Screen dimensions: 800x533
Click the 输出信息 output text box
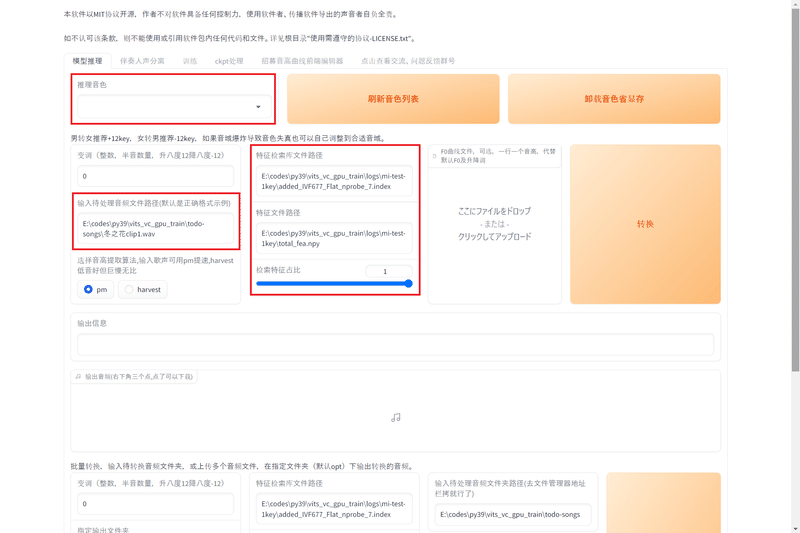pyautogui.click(x=395, y=344)
